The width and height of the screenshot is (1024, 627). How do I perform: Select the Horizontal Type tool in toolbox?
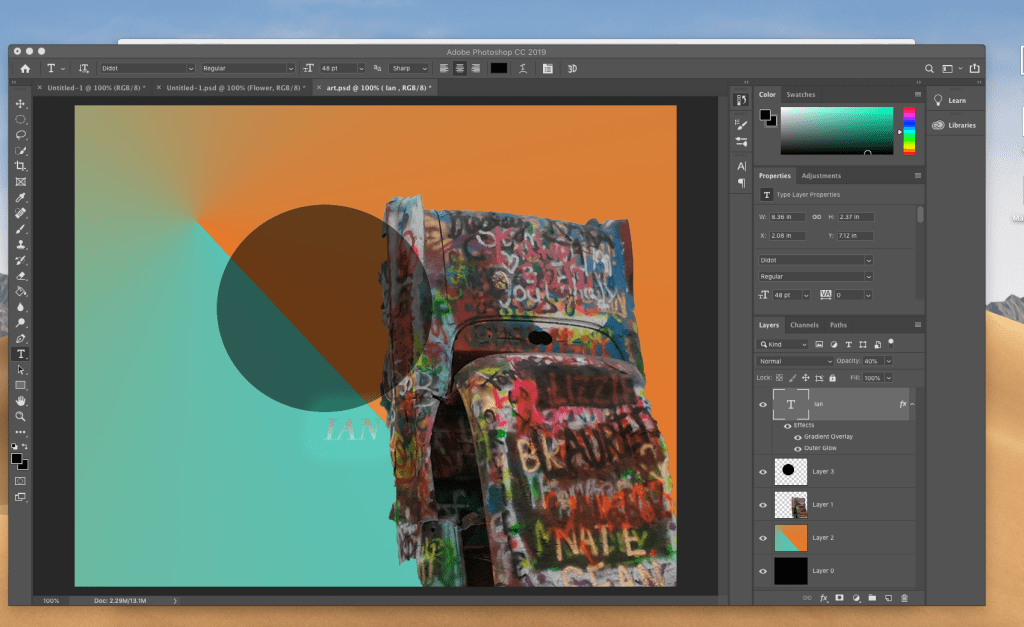pyautogui.click(x=20, y=354)
